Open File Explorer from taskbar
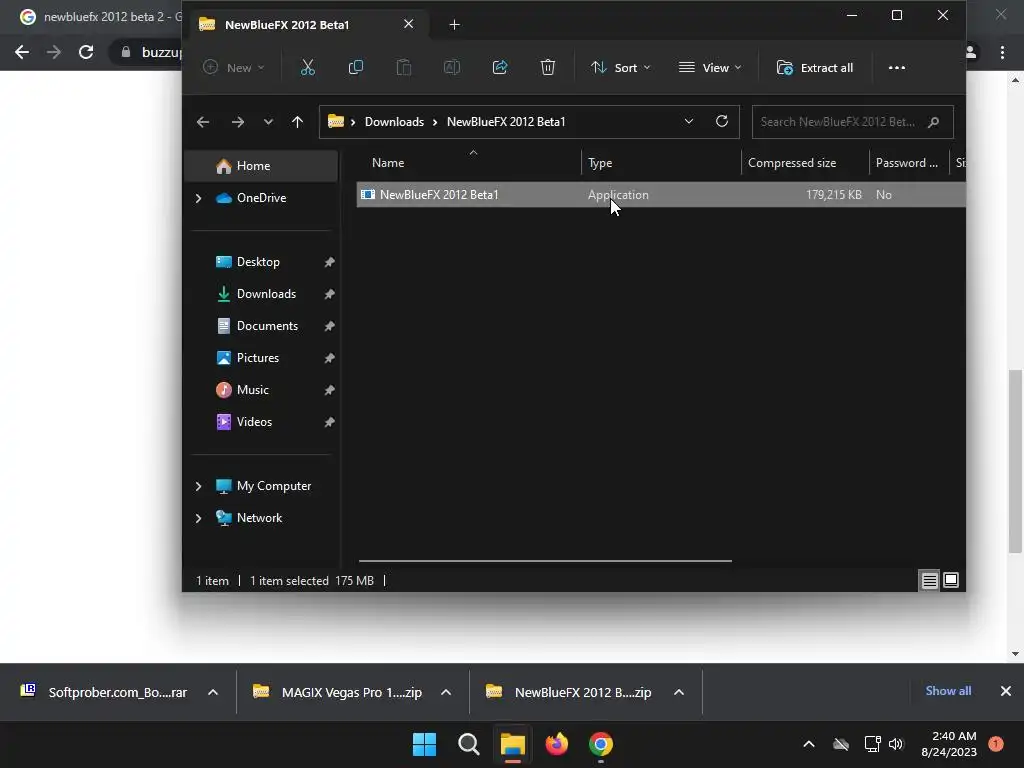This screenshot has height=768, width=1024. pyautogui.click(x=513, y=744)
